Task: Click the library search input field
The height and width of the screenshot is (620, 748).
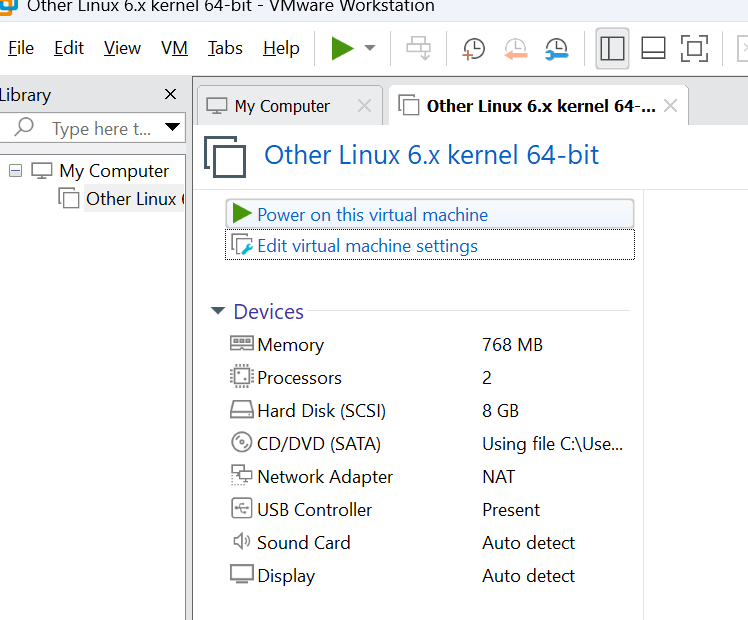Action: coord(100,128)
